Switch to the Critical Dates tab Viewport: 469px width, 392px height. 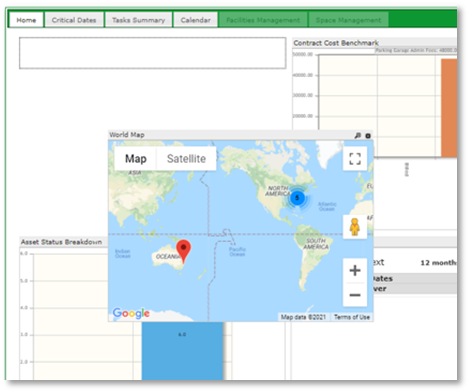pyautogui.click(x=74, y=20)
